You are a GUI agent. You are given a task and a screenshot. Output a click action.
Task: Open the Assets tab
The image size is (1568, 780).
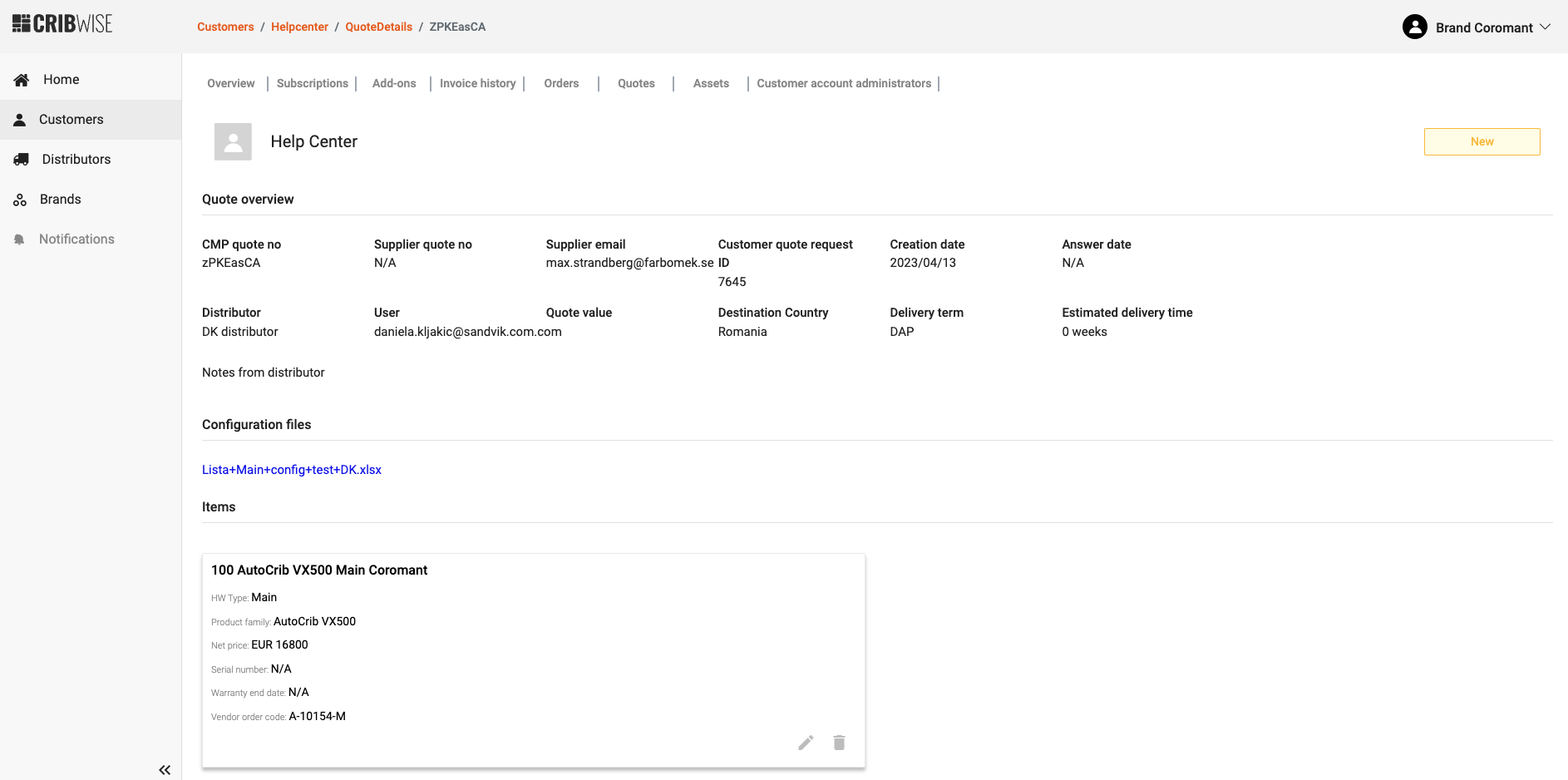click(711, 83)
